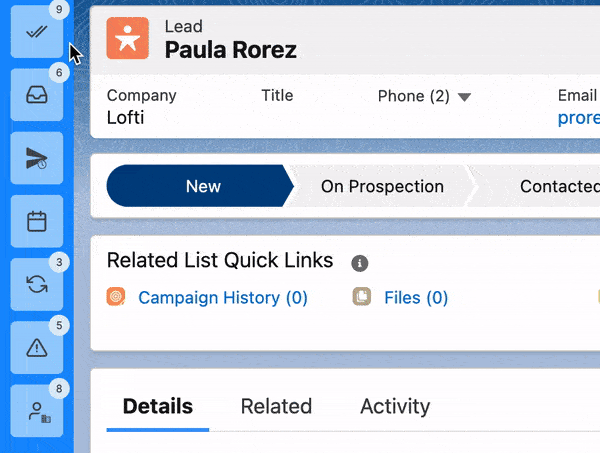The height and width of the screenshot is (453, 600).
Task: Click the Files document icon
Action: [362, 297]
